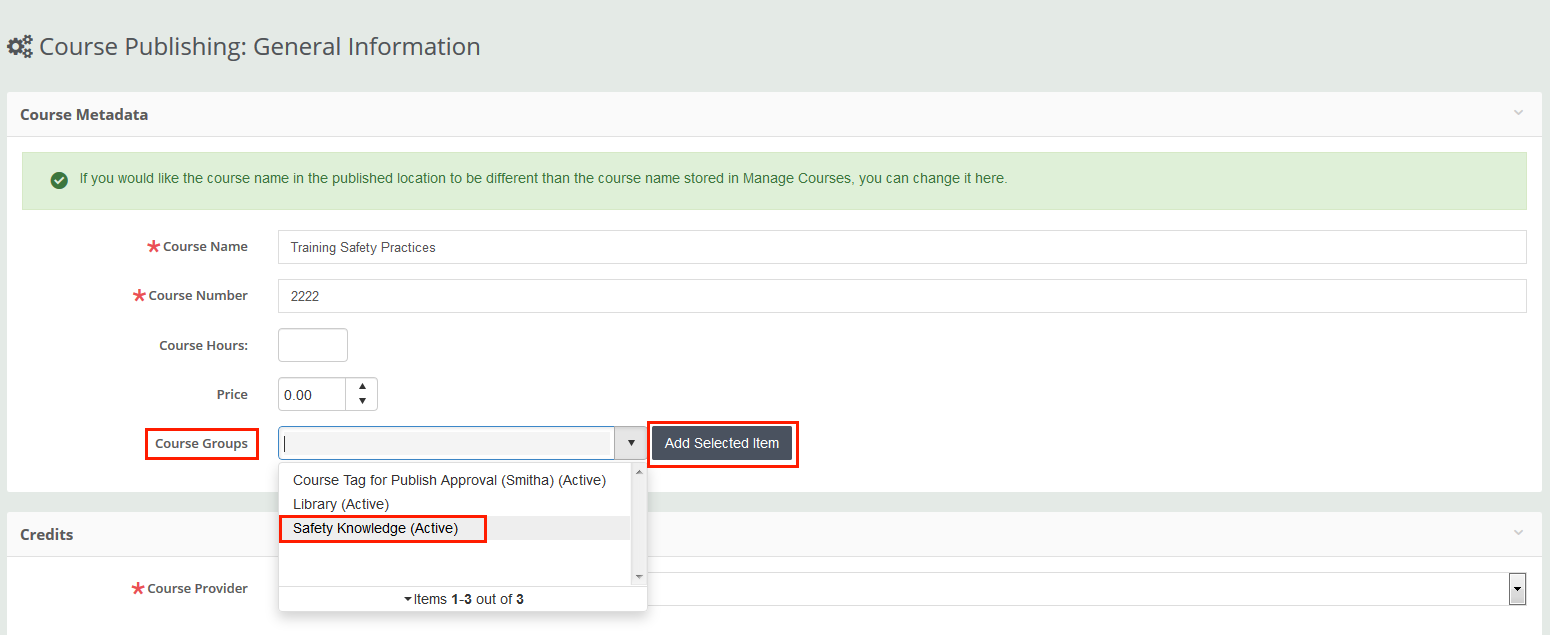Click the Add Selected Item button
The image size is (1550, 635).
(722, 443)
